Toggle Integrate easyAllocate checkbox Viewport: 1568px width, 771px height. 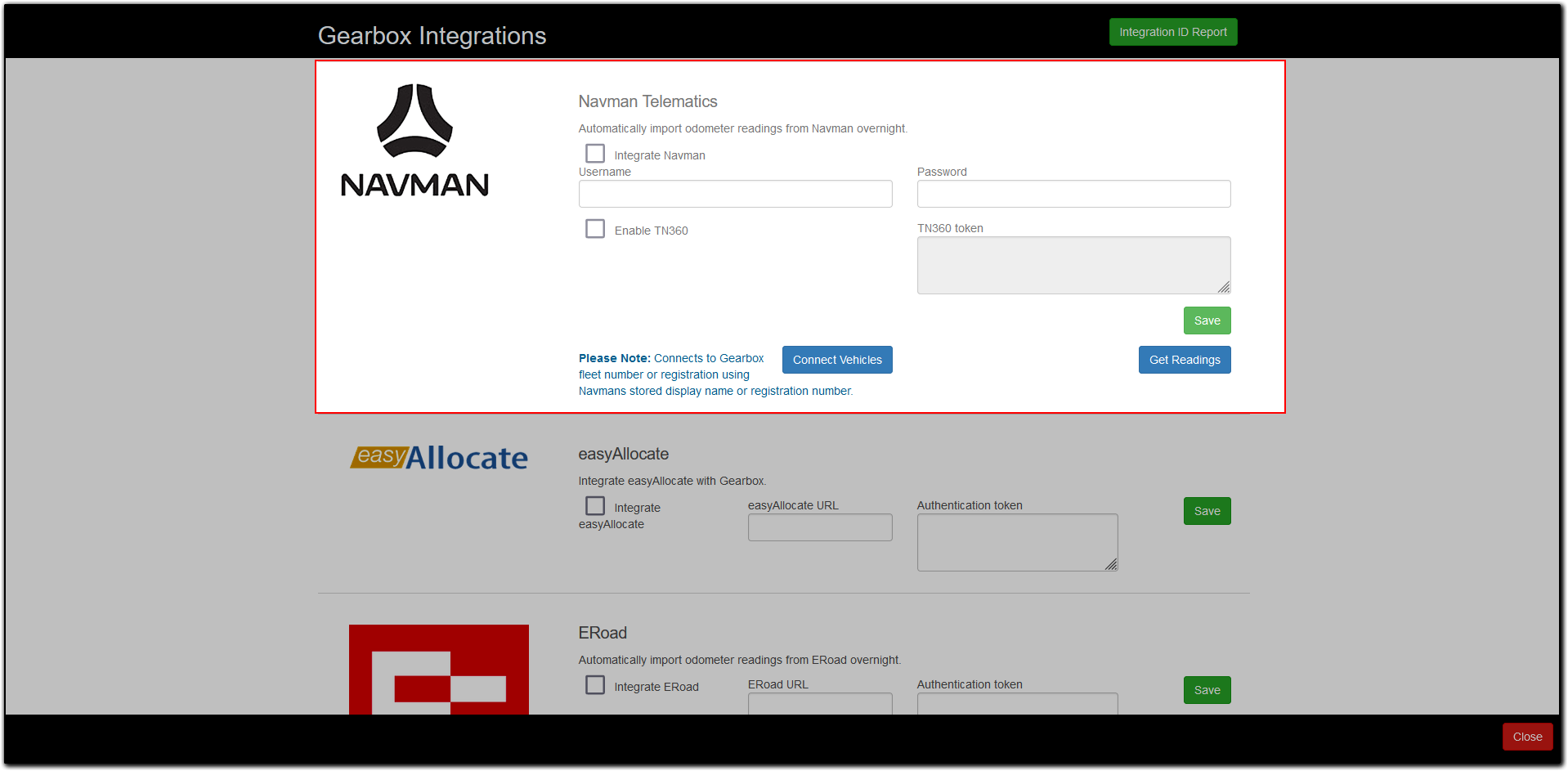click(x=595, y=506)
